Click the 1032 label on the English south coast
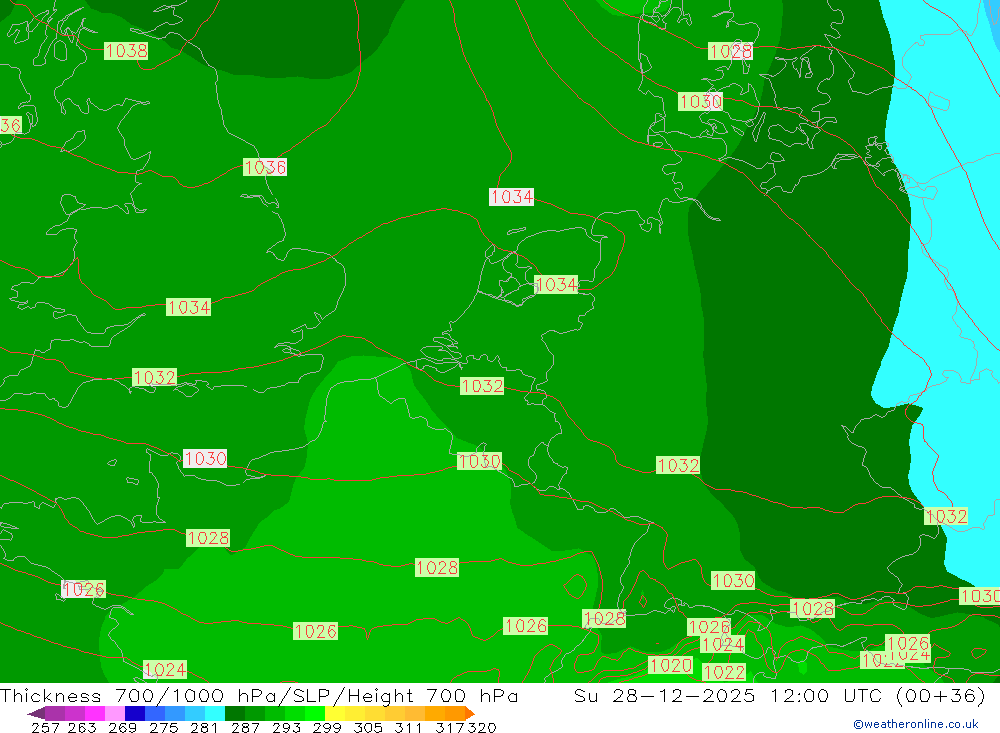Screen dimensions: 1000x733 coord(154,377)
